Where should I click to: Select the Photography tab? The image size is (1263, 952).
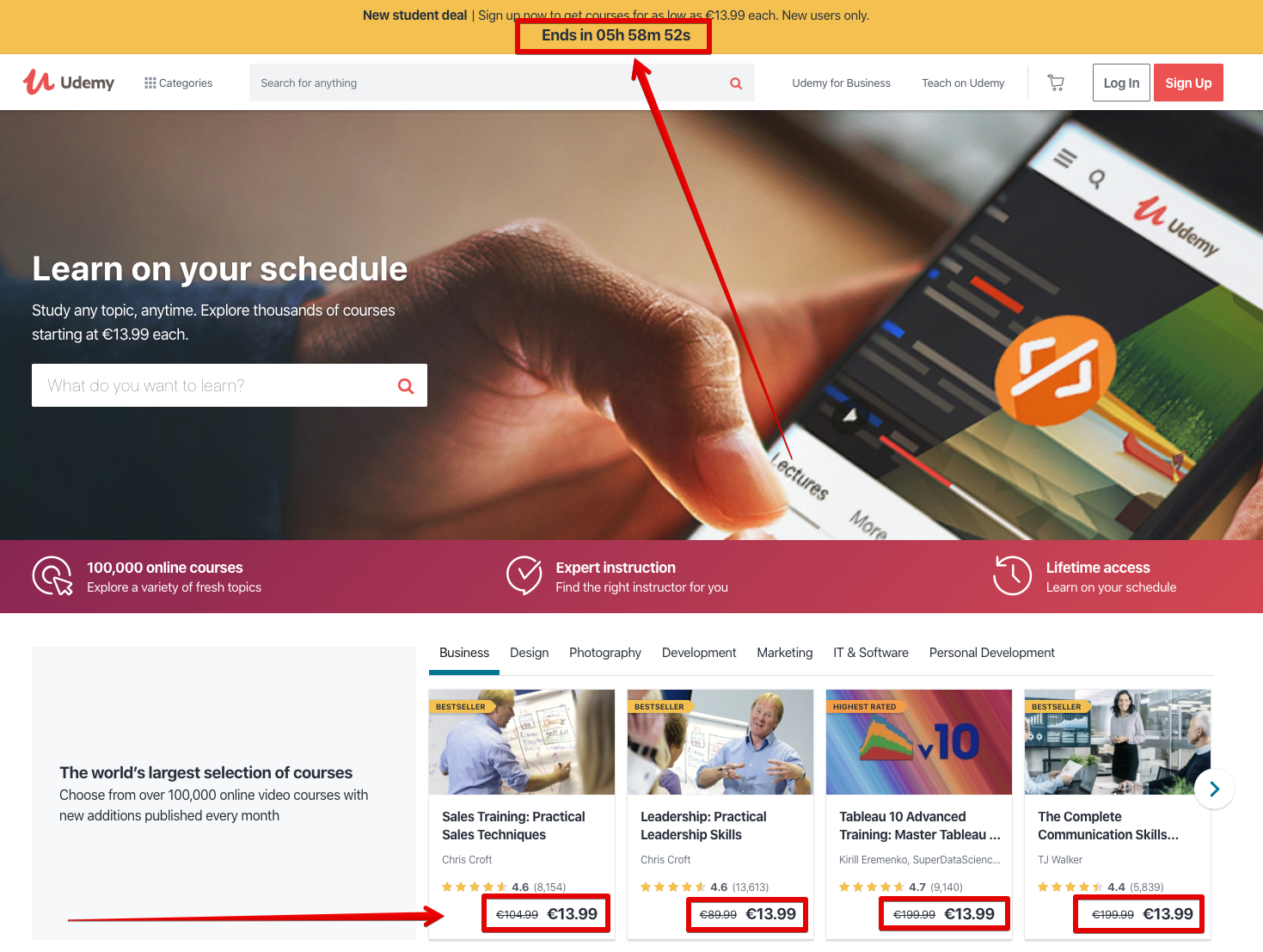605,653
